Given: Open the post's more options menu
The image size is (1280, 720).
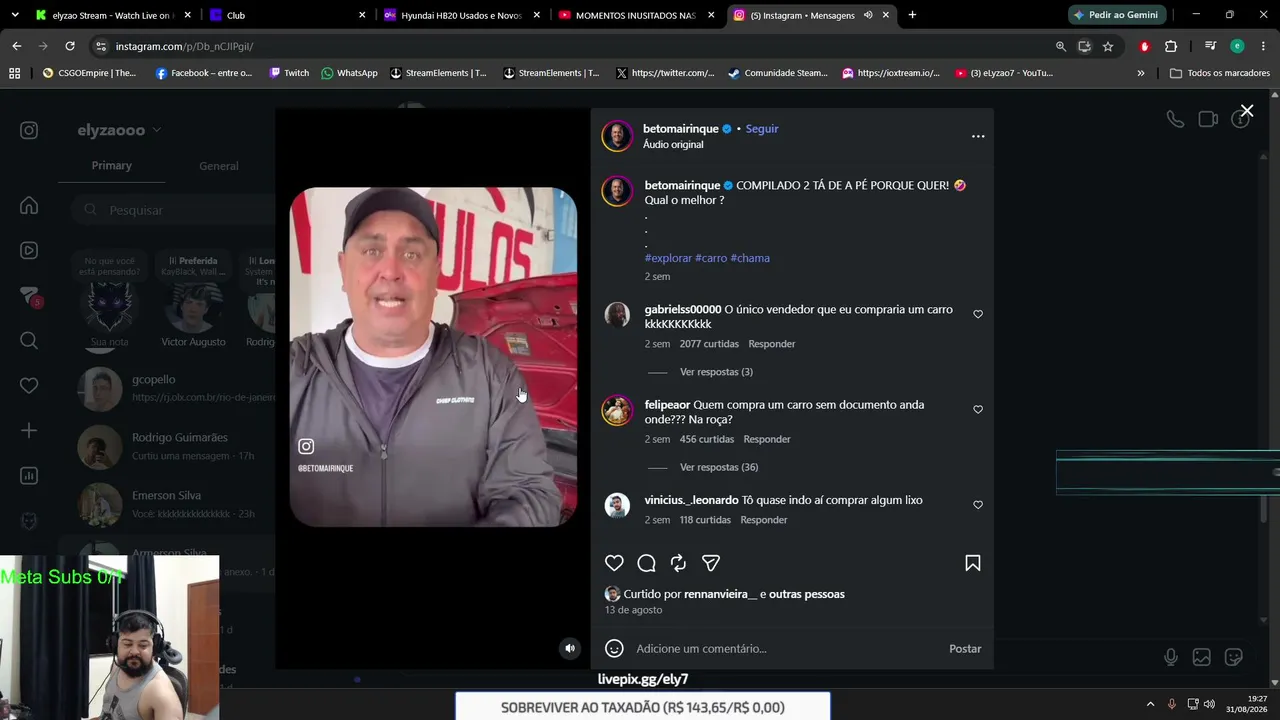Looking at the screenshot, I should (978, 136).
